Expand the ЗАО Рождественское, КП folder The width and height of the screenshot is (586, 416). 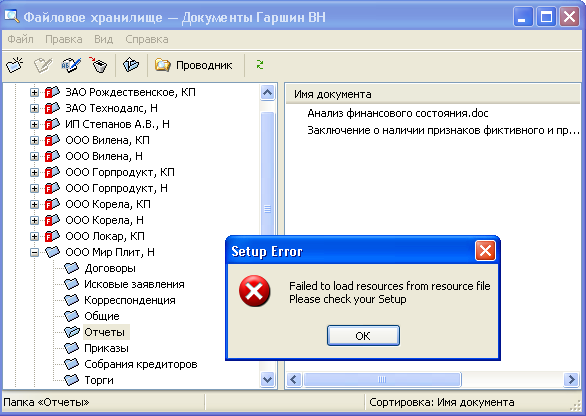[34, 92]
